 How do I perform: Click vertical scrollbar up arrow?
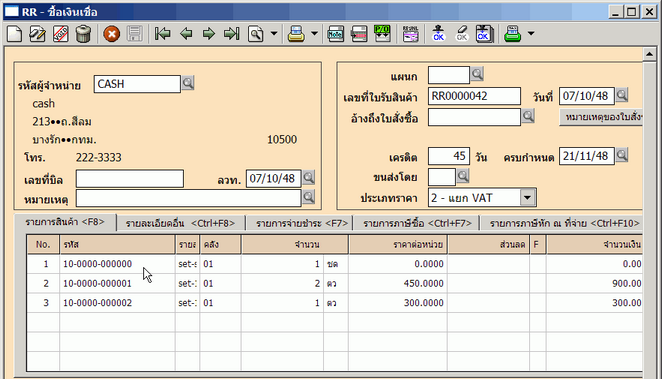[649, 54]
